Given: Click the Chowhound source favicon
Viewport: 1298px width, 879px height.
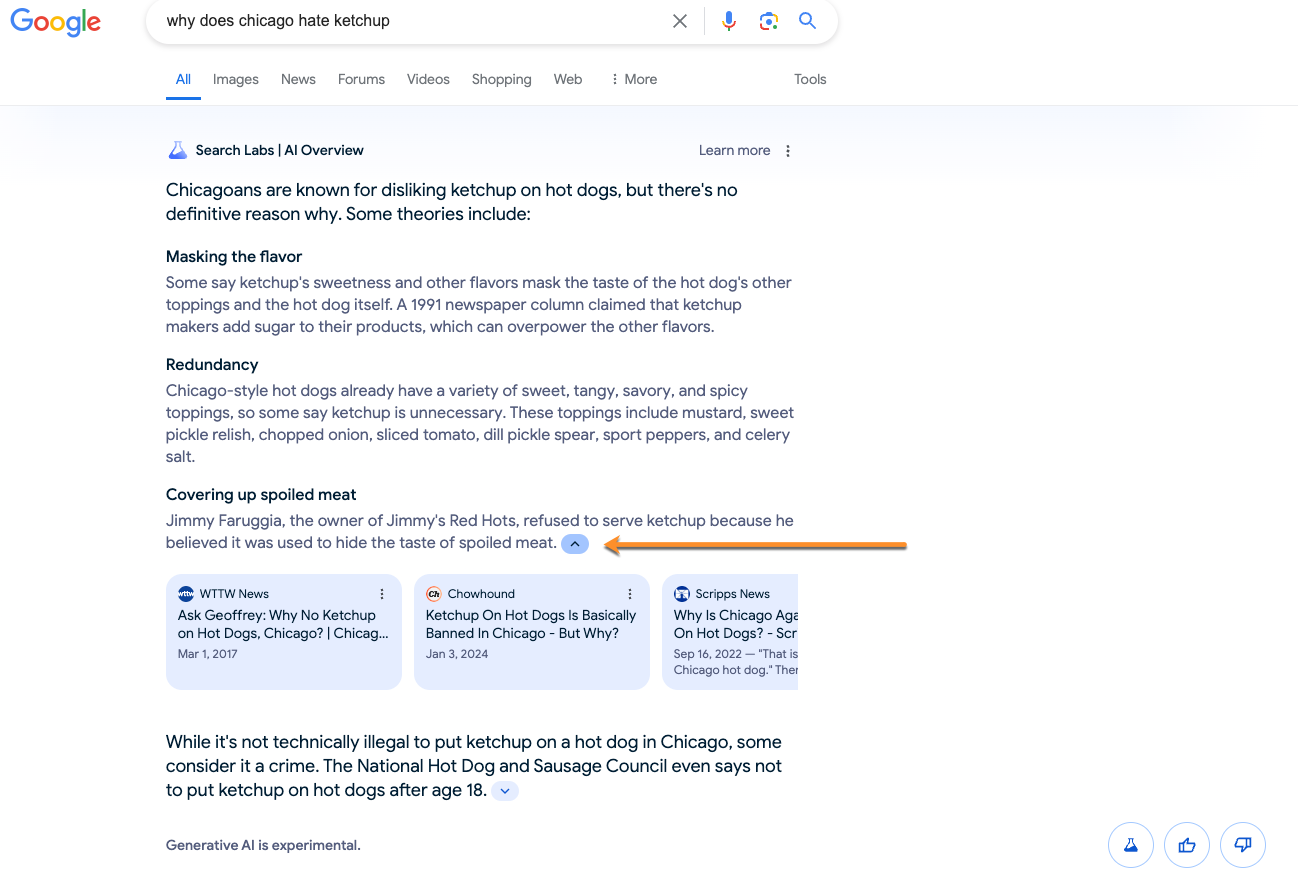Looking at the screenshot, I should 434,594.
